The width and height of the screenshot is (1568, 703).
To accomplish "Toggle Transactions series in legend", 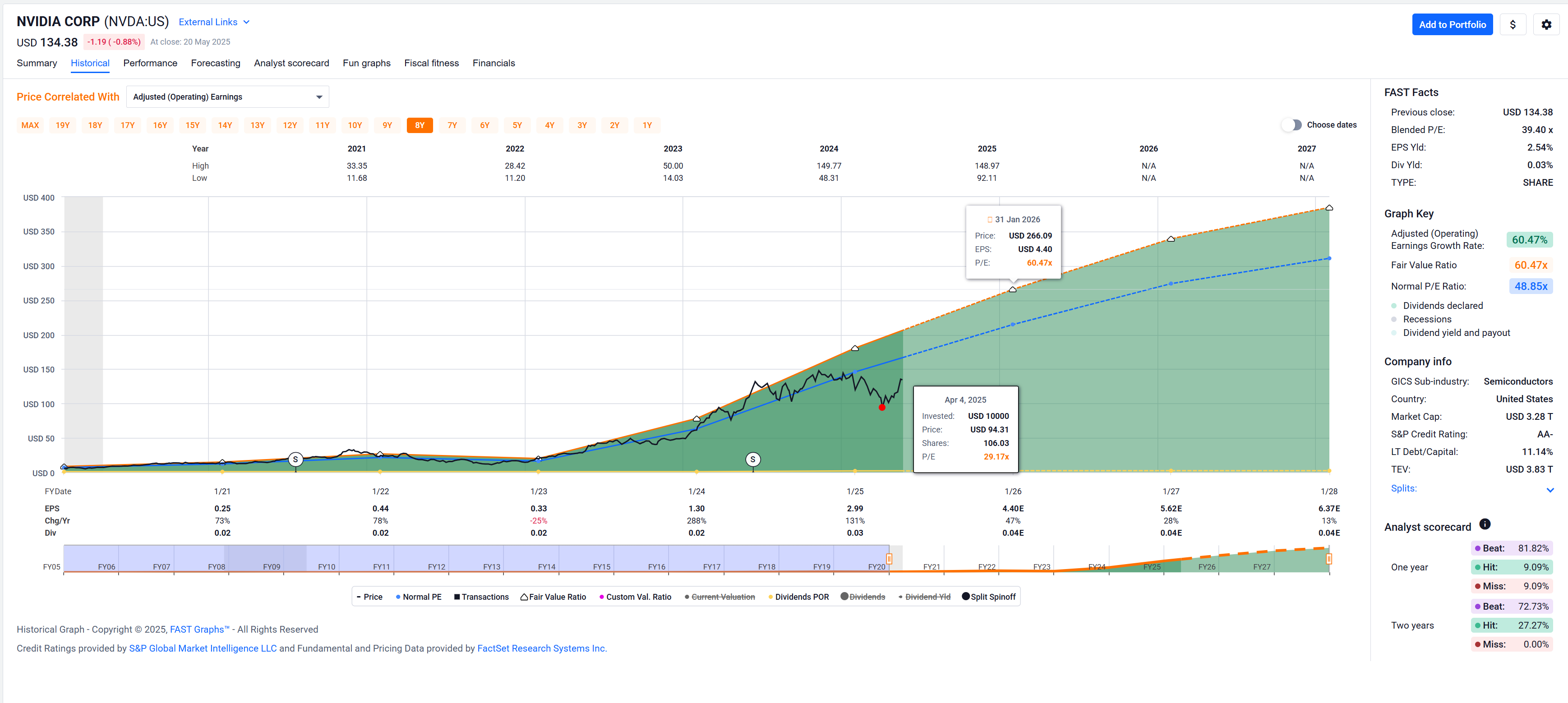I will (x=481, y=597).
